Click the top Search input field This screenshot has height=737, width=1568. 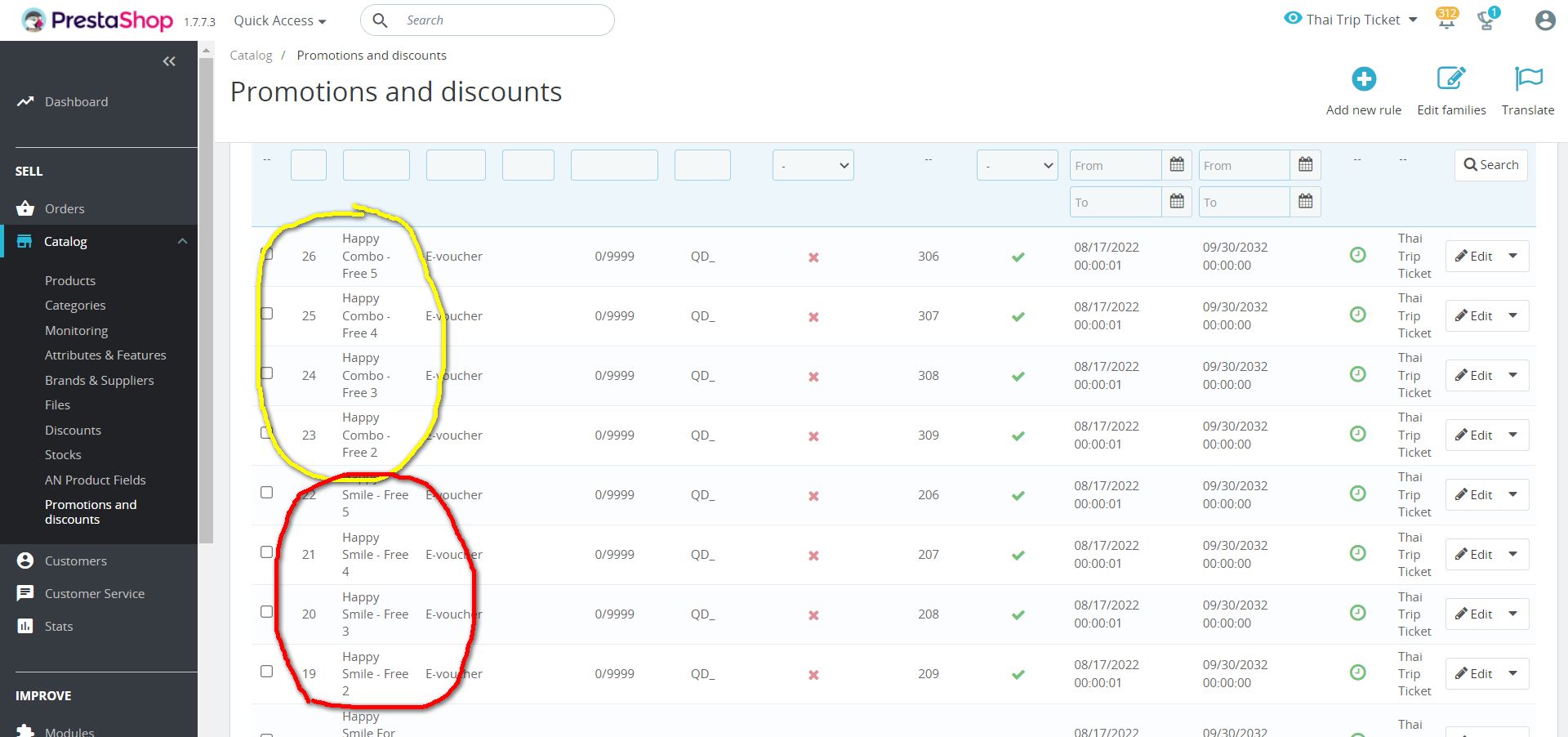(488, 20)
